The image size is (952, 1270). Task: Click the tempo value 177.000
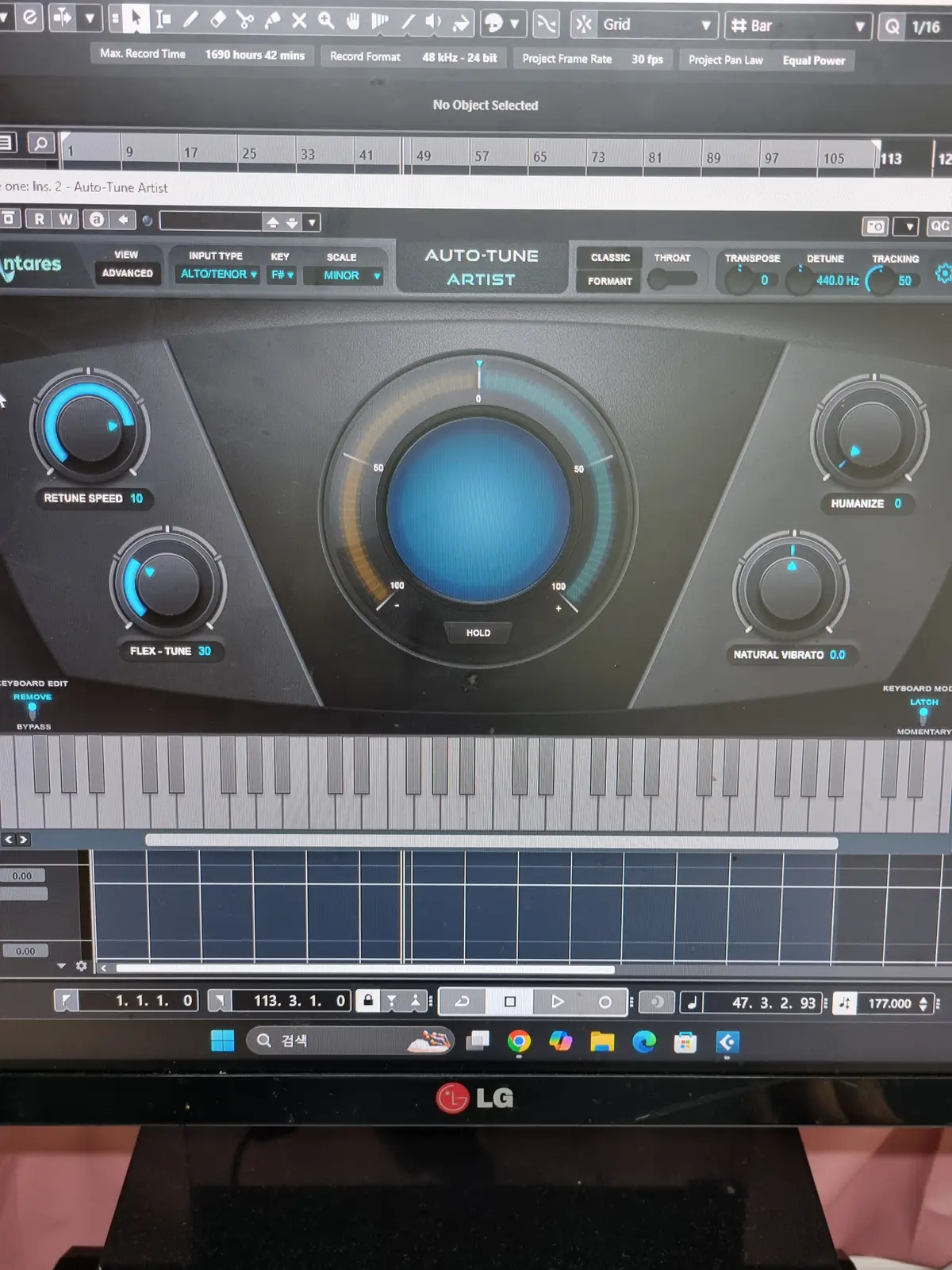point(889,1004)
